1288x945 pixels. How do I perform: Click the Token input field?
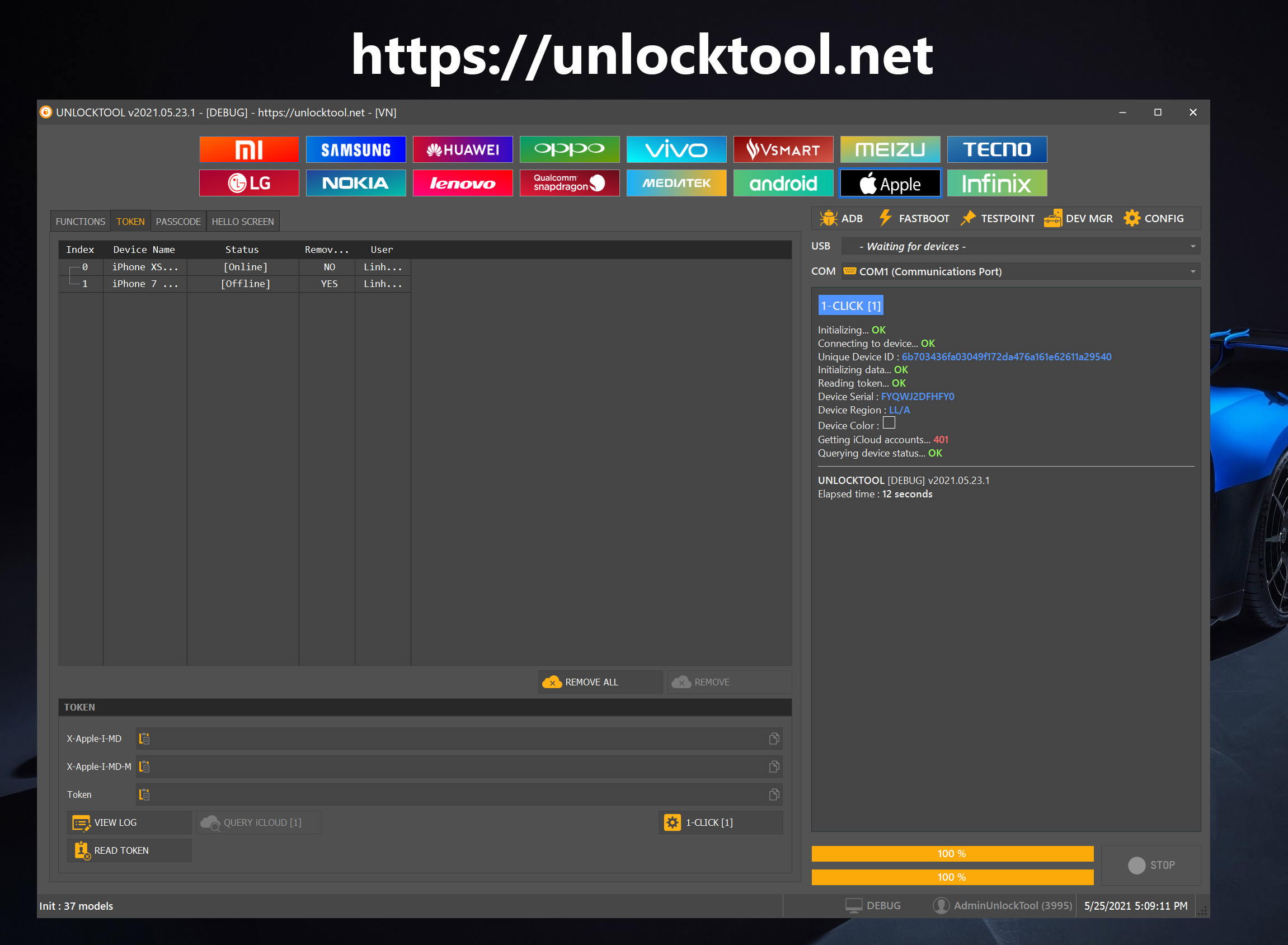459,794
